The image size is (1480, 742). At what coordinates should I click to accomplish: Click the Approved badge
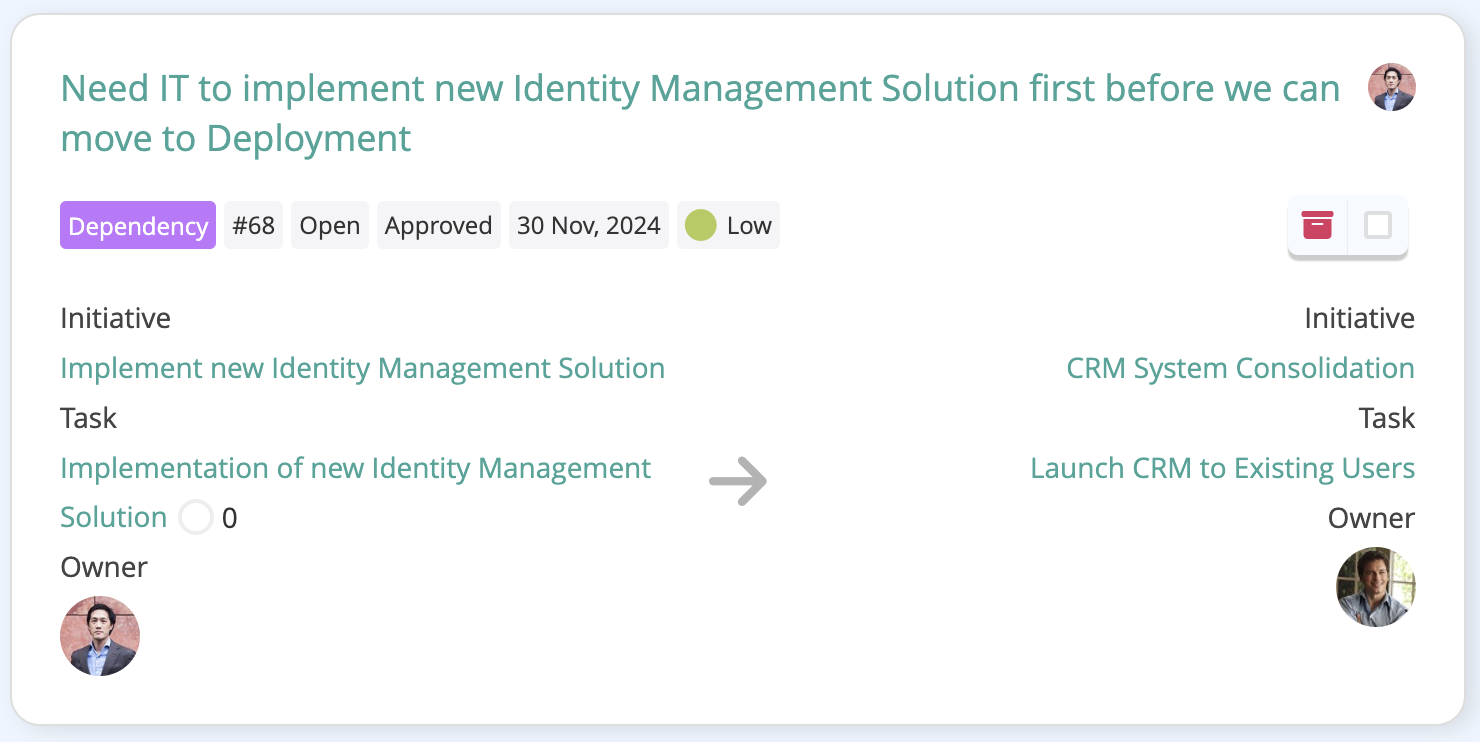[x=439, y=225]
